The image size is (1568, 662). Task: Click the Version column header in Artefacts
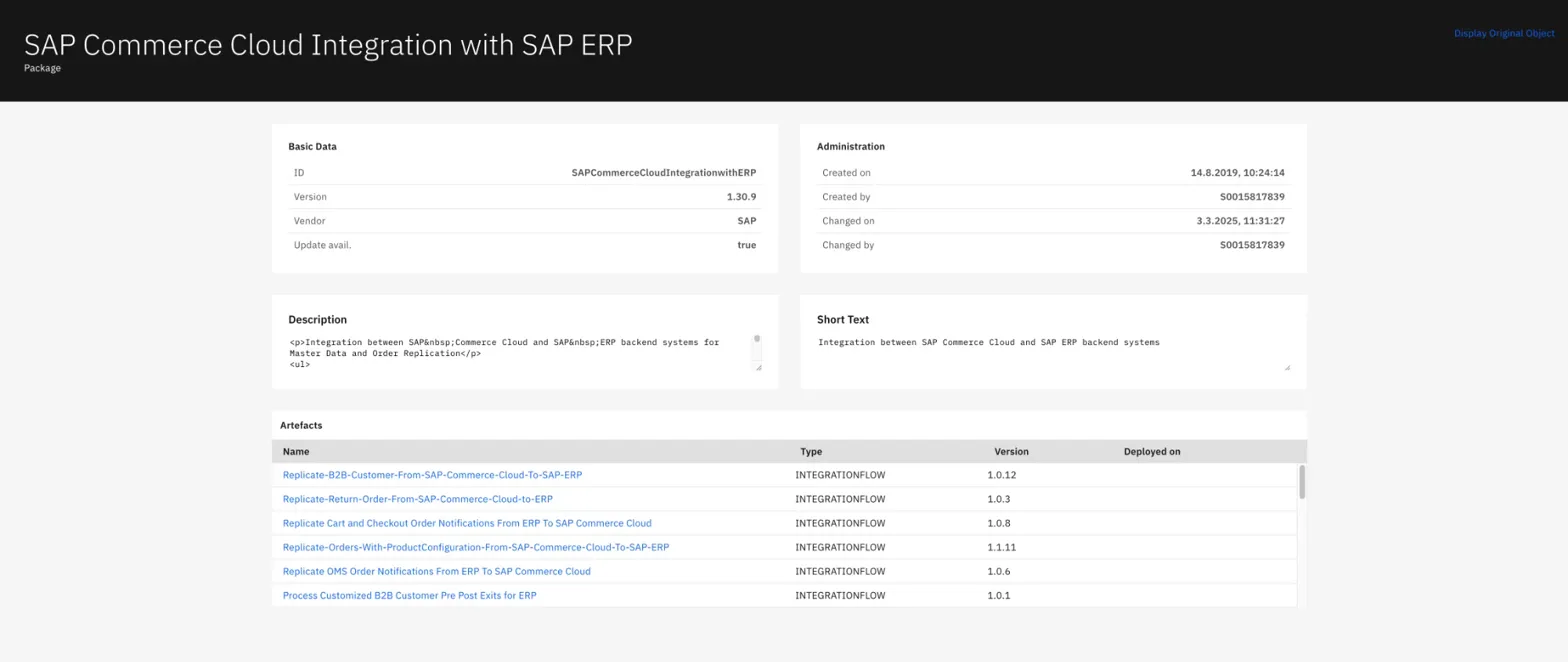[x=1011, y=451]
